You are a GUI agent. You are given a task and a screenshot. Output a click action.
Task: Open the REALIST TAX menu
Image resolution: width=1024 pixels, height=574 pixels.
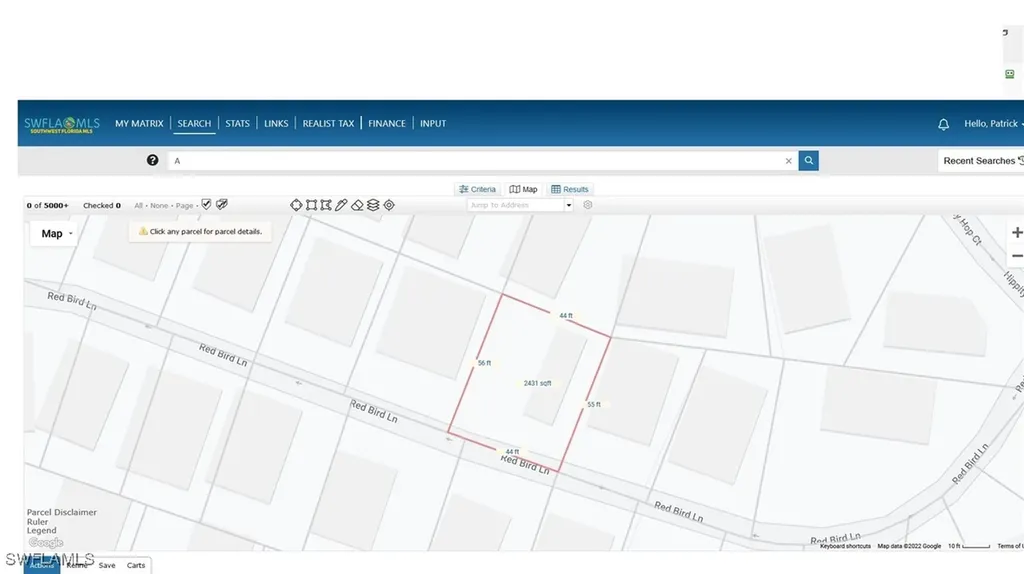328,124
